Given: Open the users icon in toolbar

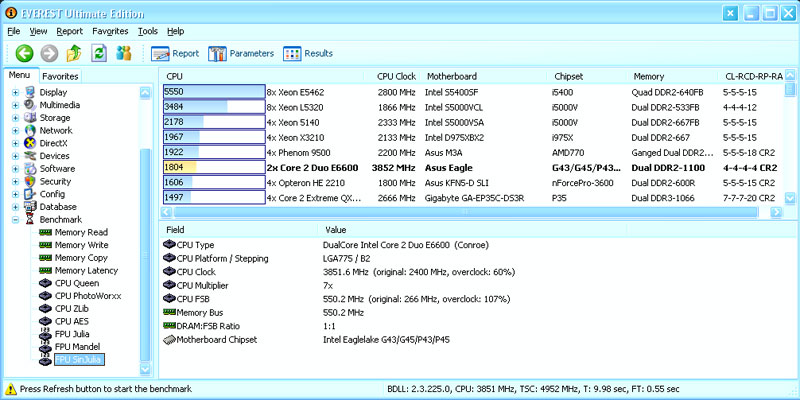Looking at the screenshot, I should click(123, 53).
